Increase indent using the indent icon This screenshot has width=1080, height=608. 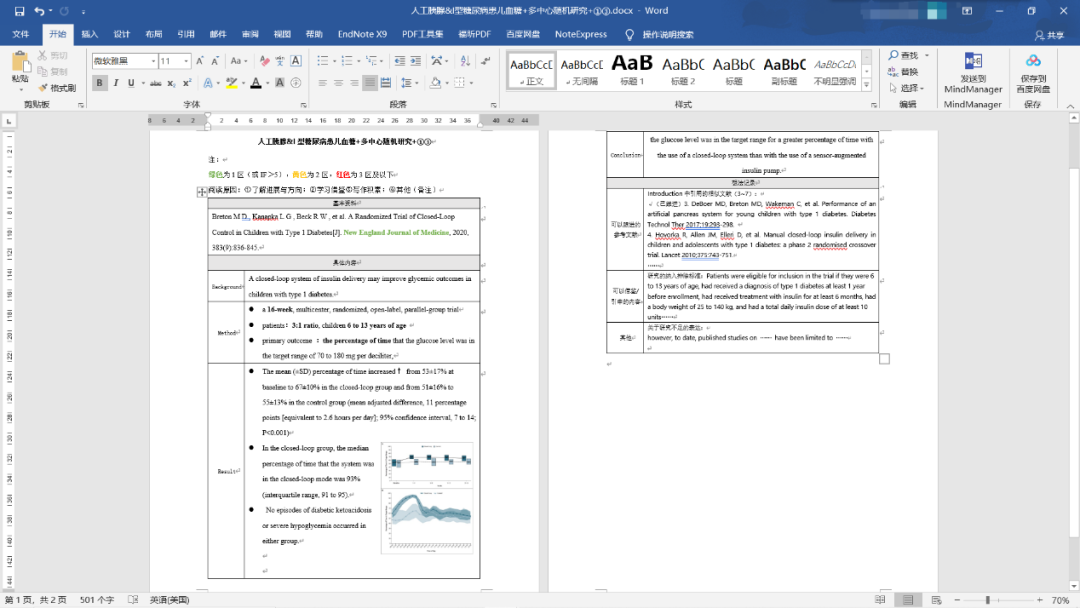pyautogui.click(x=415, y=61)
